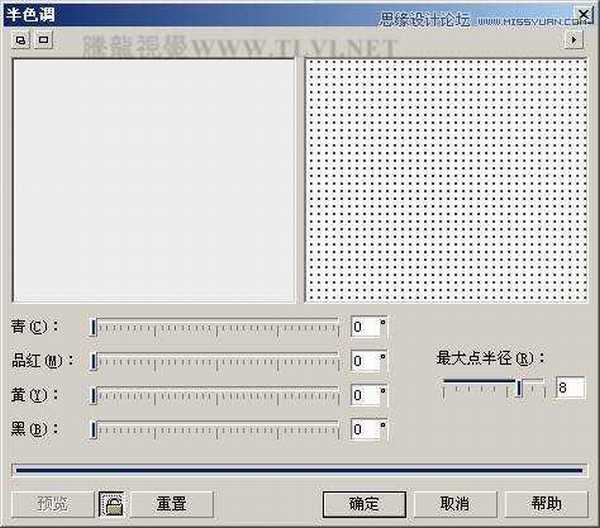Focus the Magenta (品红) angle value field
Screen dimensions: 600x528
[364, 361]
